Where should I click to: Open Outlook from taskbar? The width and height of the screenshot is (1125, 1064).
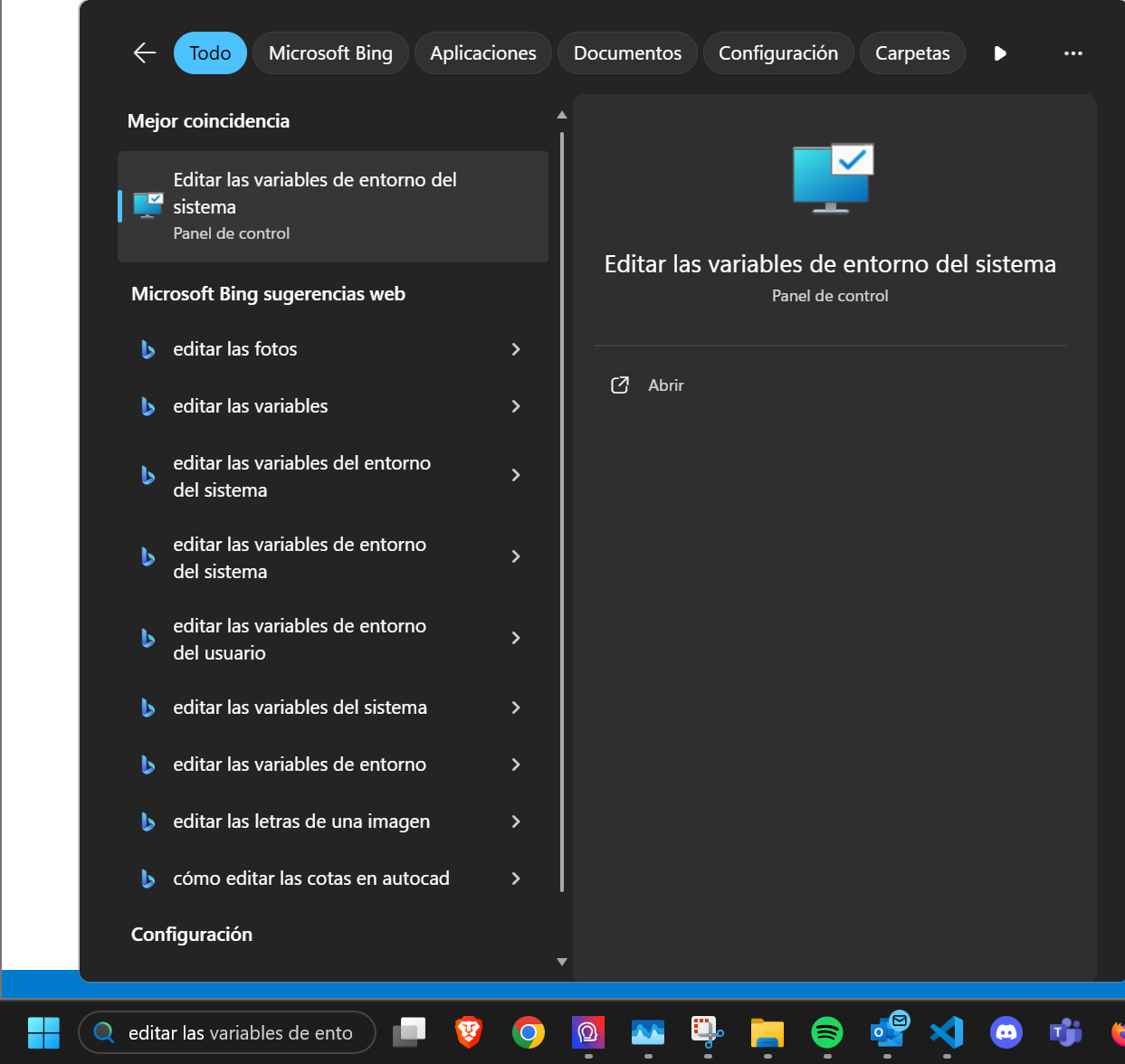[x=888, y=1031]
